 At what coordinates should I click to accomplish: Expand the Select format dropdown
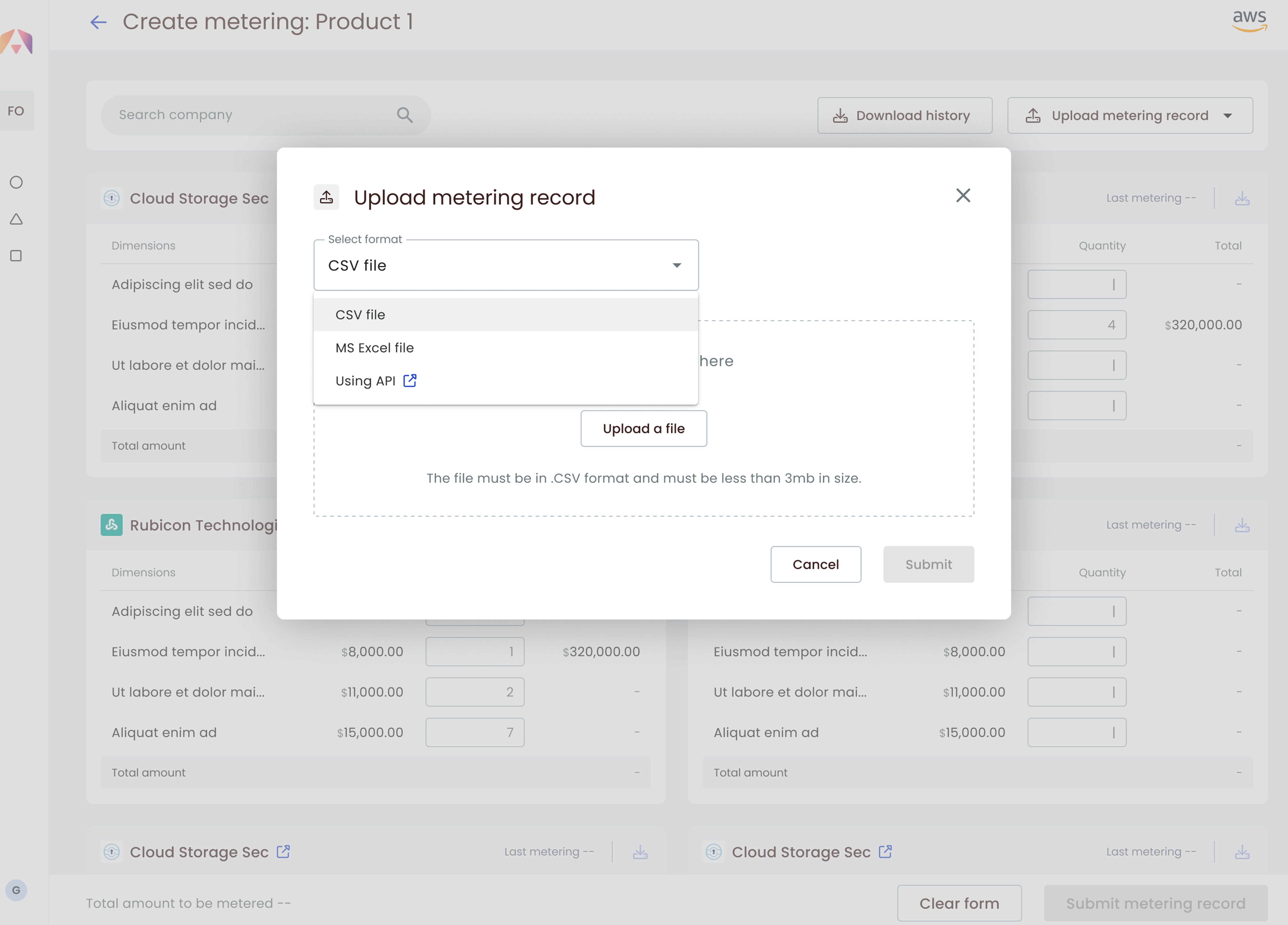click(x=505, y=265)
